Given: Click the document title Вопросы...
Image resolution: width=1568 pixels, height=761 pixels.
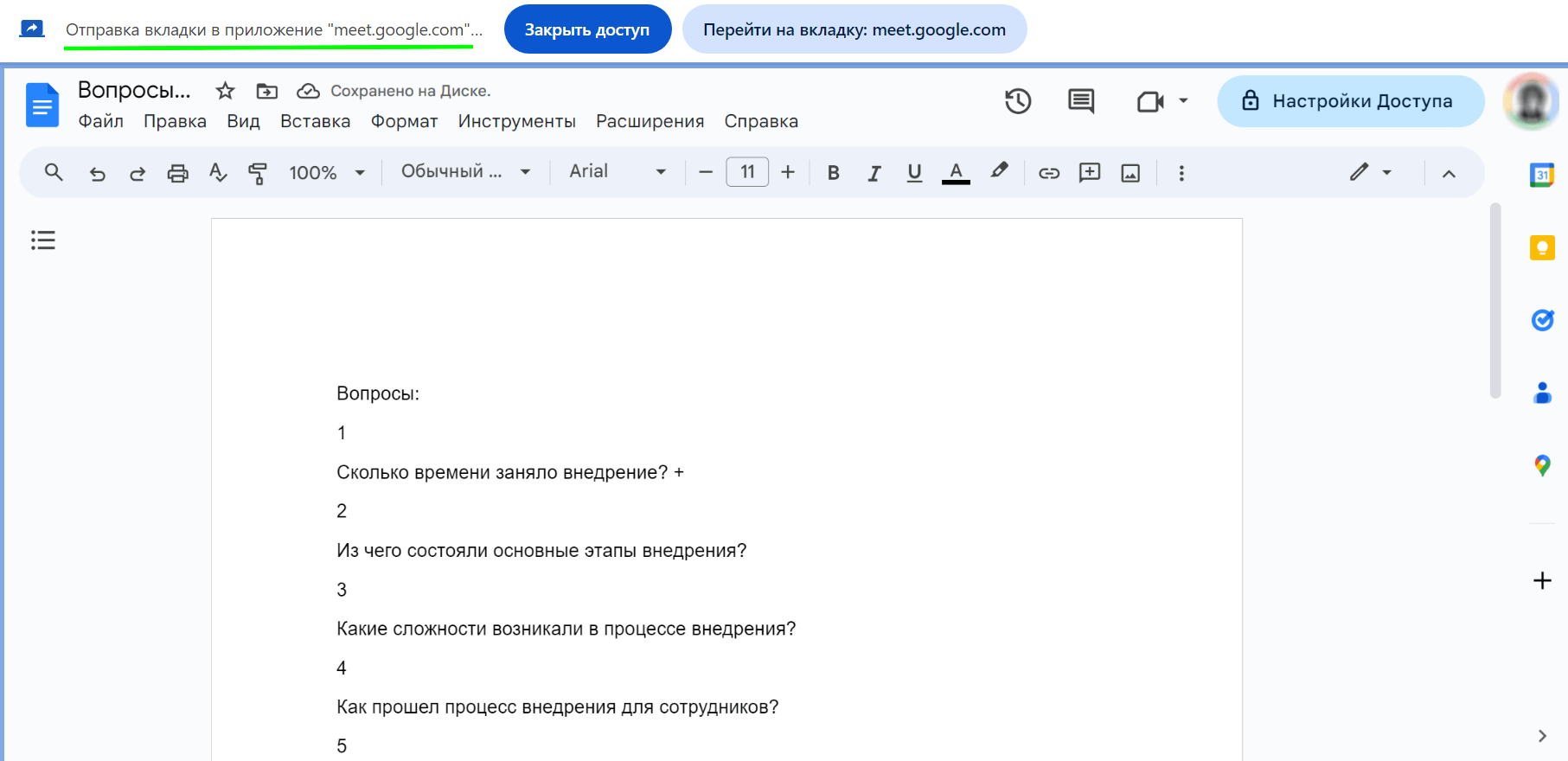Looking at the screenshot, I should coord(134,90).
